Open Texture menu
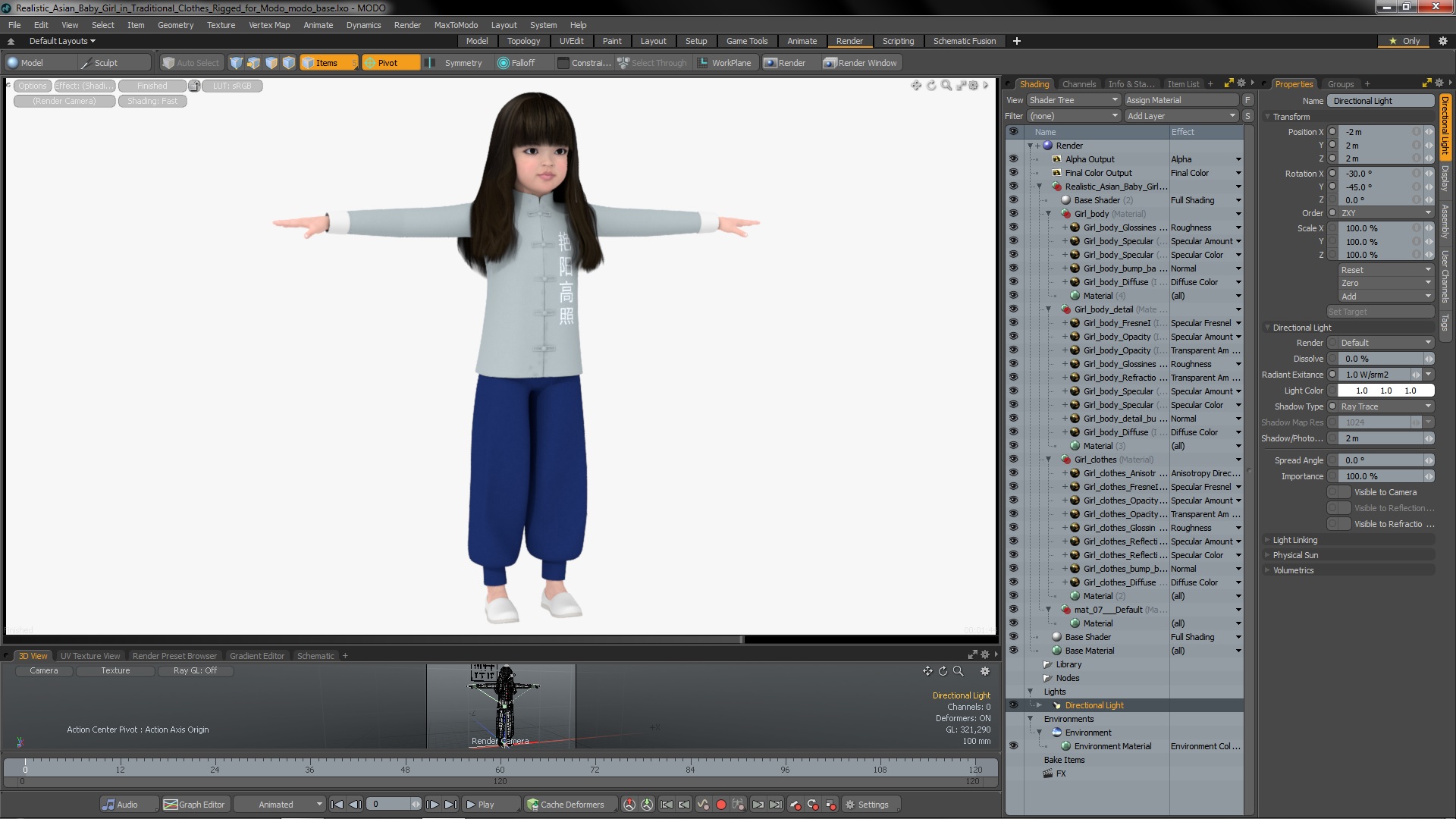 coord(221,25)
